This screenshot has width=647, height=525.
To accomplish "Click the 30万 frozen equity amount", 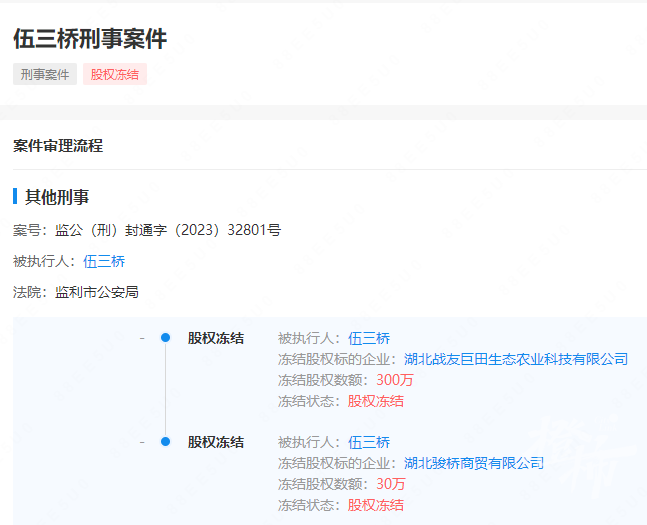I will pyautogui.click(x=390, y=484).
